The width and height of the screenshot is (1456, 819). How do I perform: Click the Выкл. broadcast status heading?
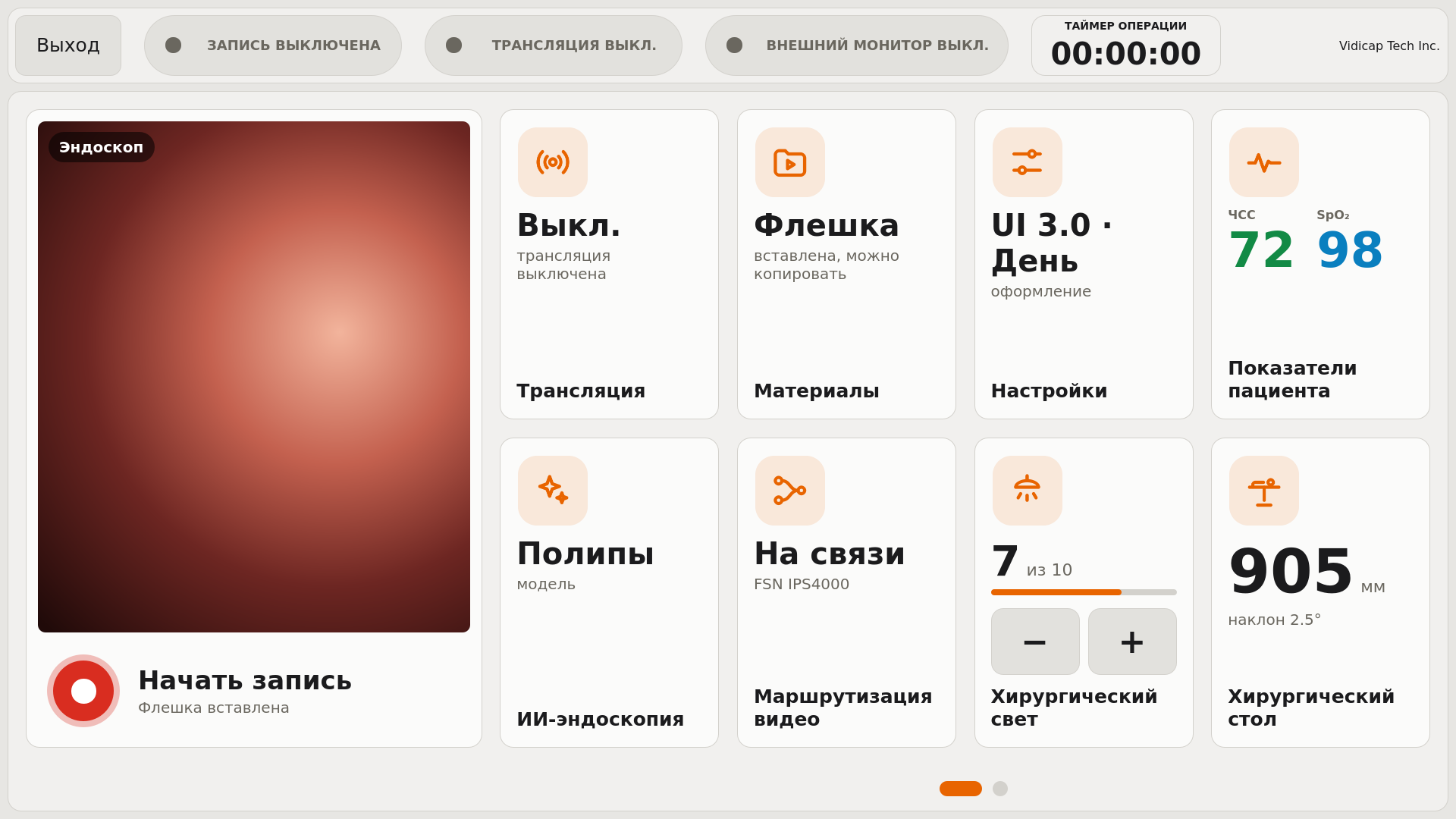pyautogui.click(x=568, y=225)
